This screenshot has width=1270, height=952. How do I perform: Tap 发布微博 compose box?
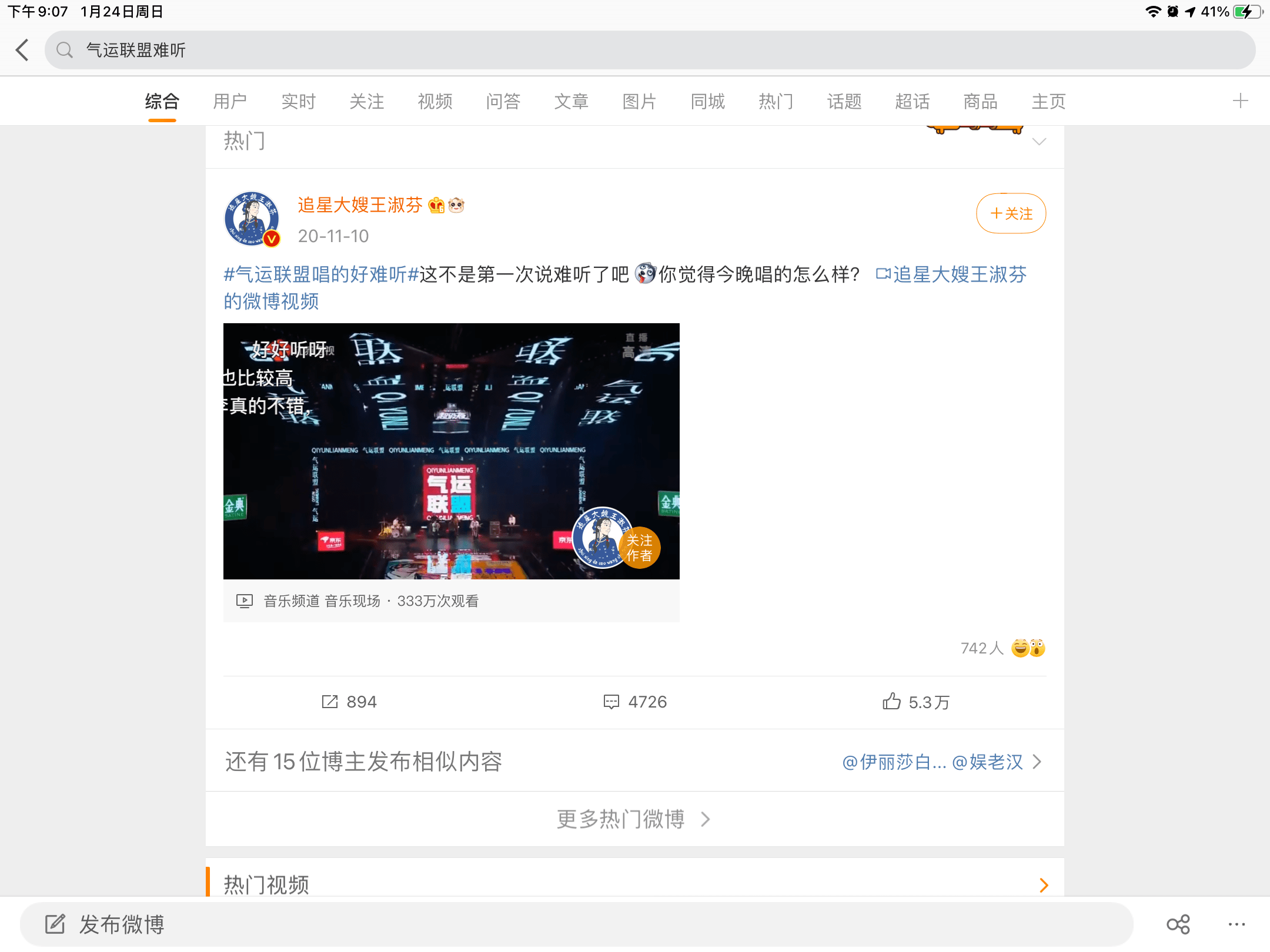[x=576, y=924]
